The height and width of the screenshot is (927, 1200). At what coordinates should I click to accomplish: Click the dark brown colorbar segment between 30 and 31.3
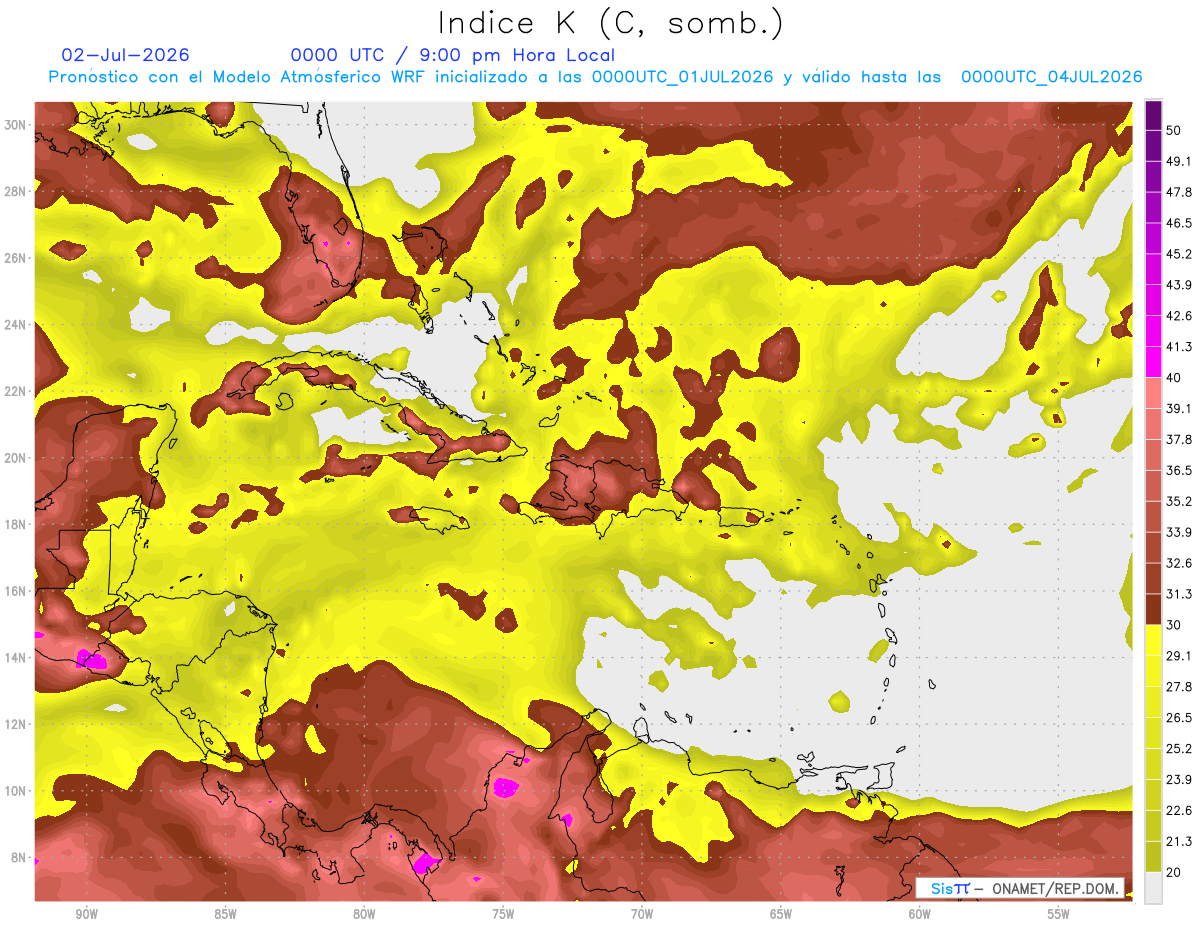tap(1153, 609)
